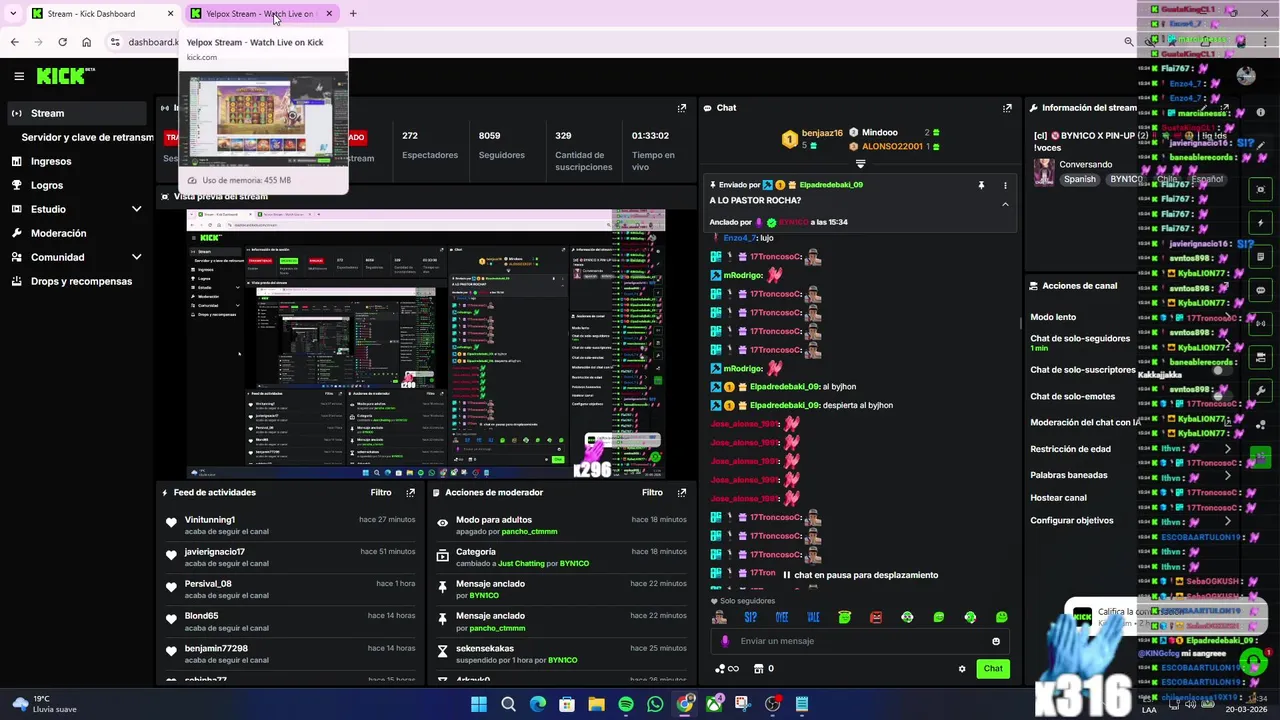
Task: Click the Enviar un mensaje field
Action: (860, 641)
